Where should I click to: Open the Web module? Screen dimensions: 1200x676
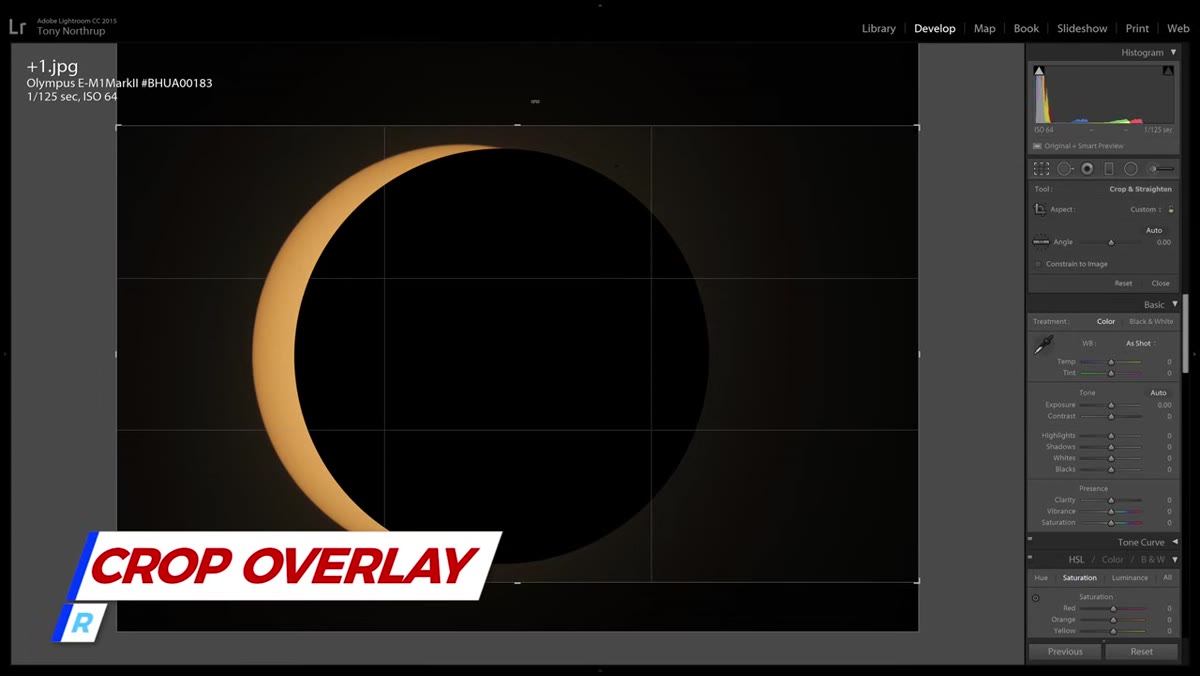coord(1178,28)
